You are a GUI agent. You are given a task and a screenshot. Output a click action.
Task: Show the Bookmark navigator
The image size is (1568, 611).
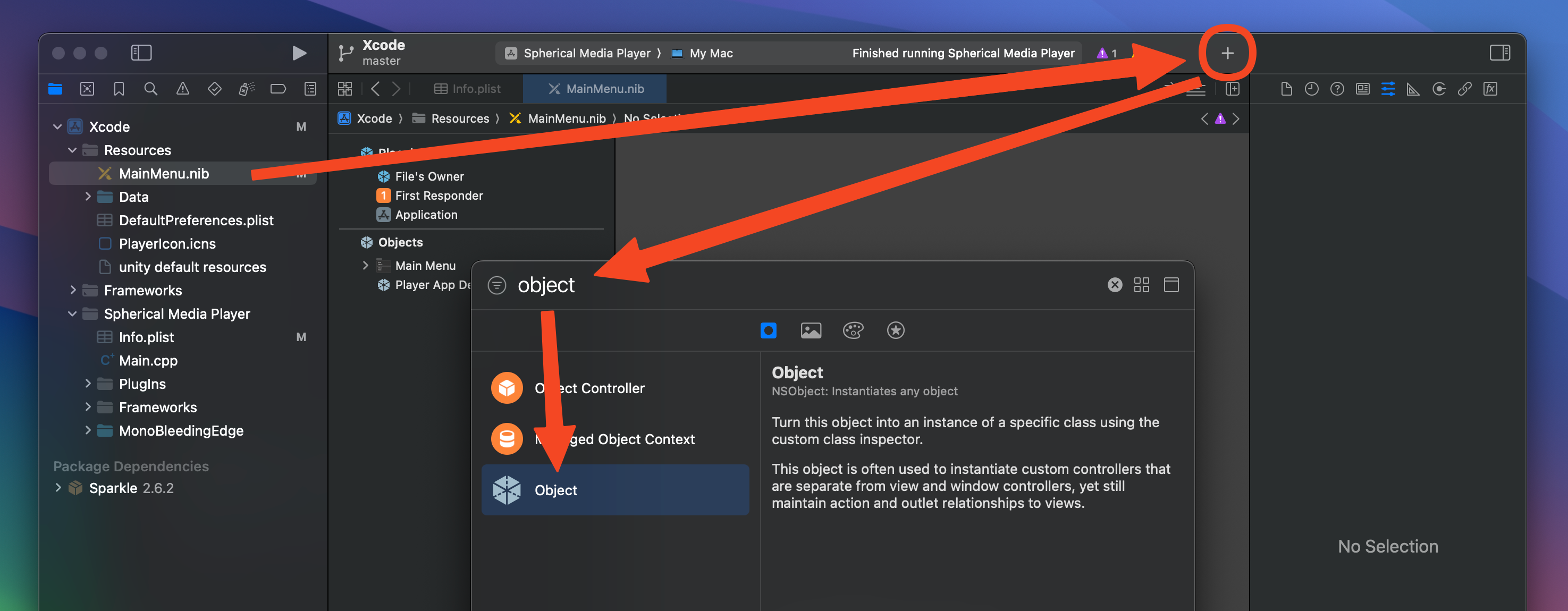tap(119, 89)
